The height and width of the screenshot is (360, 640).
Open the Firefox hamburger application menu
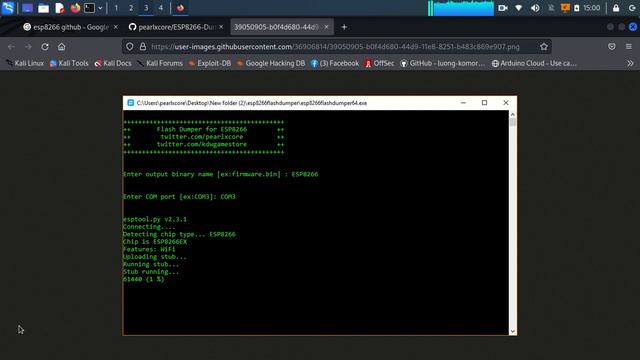point(629,47)
